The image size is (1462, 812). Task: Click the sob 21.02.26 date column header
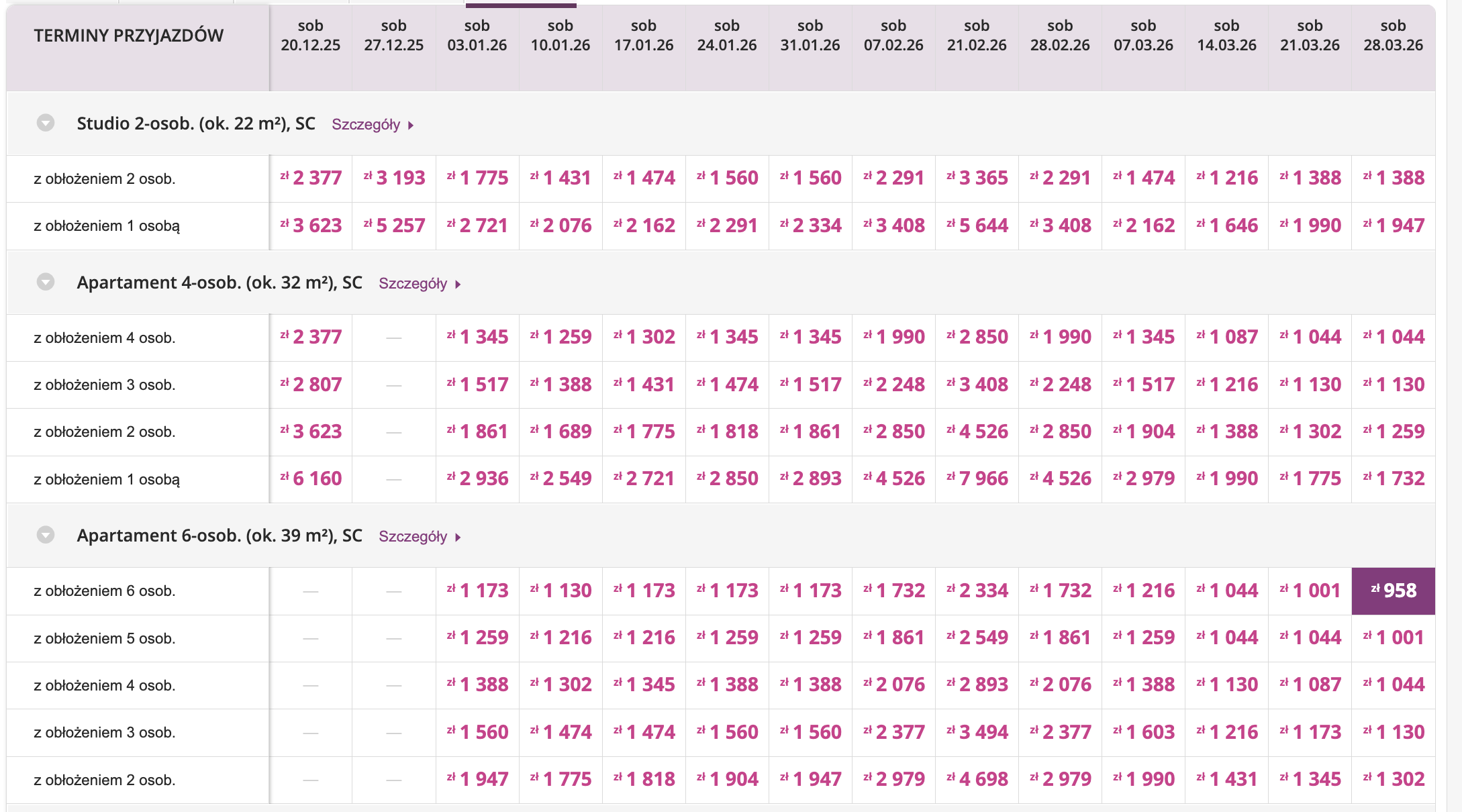(x=977, y=36)
